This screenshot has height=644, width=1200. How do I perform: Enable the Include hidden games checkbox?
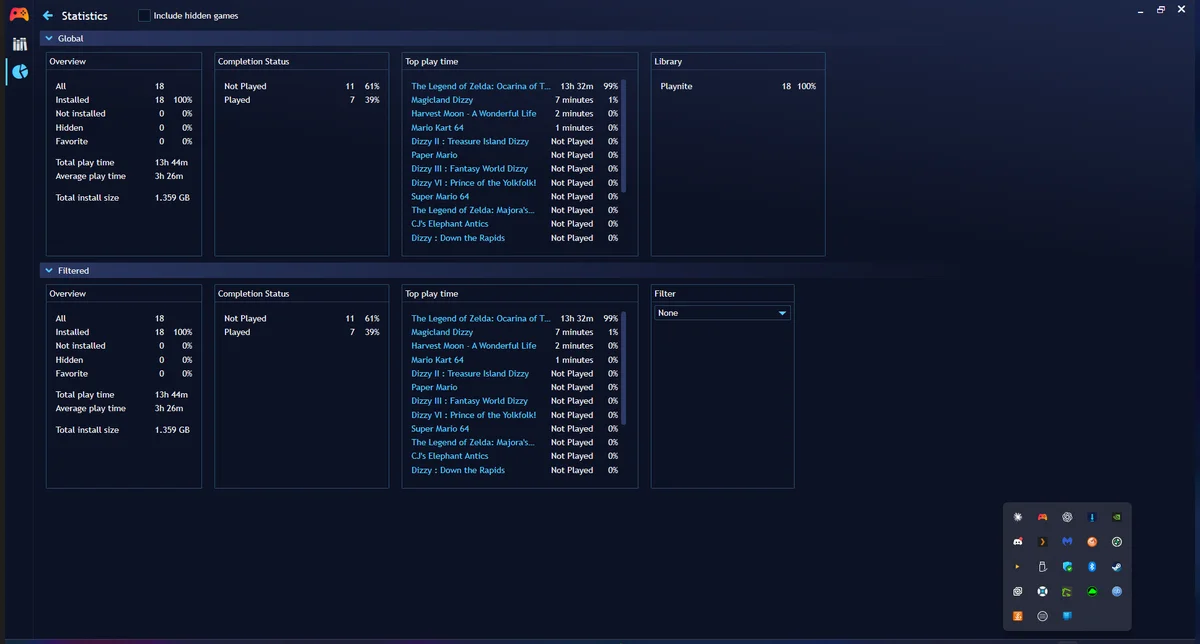[145, 16]
